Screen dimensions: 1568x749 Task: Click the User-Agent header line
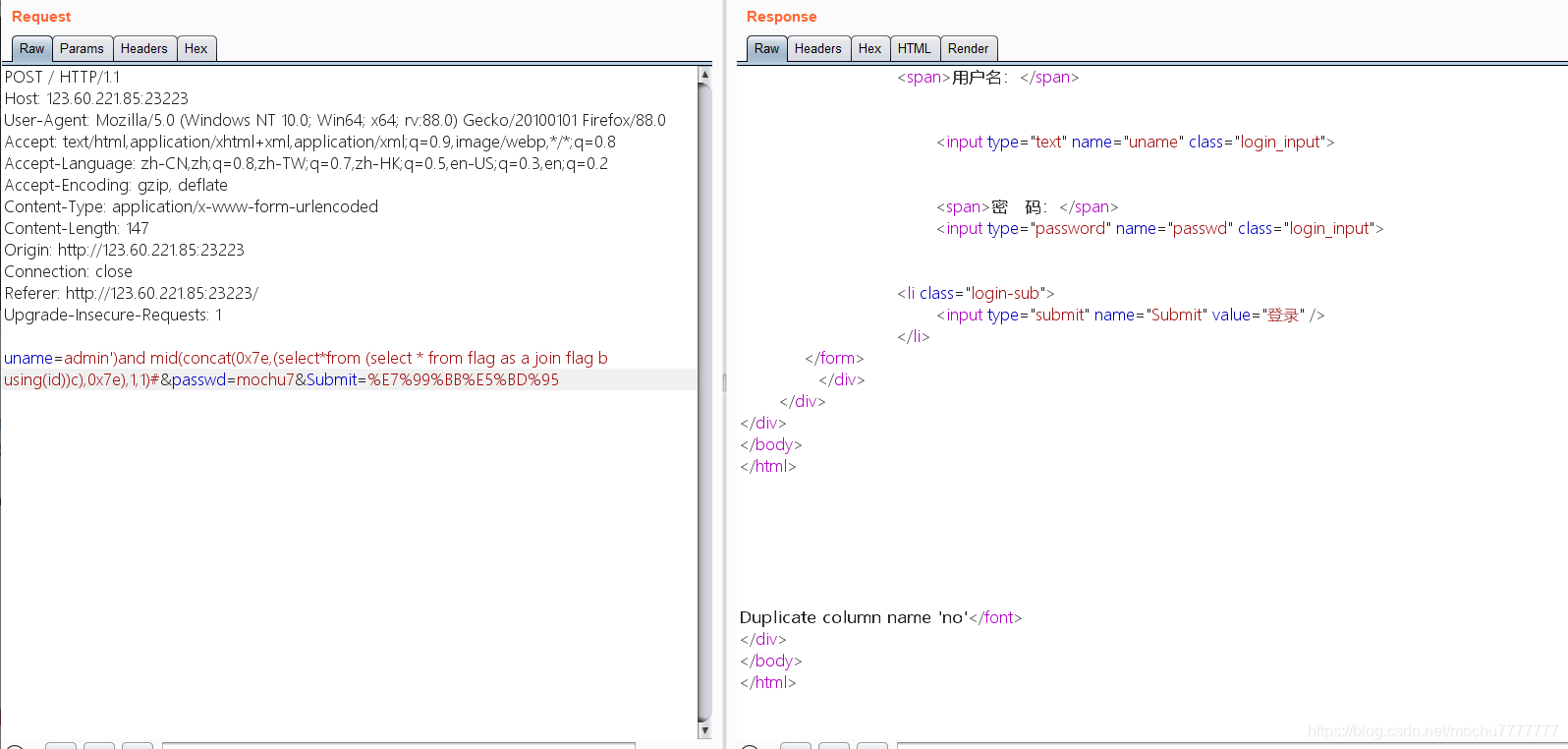coord(335,120)
